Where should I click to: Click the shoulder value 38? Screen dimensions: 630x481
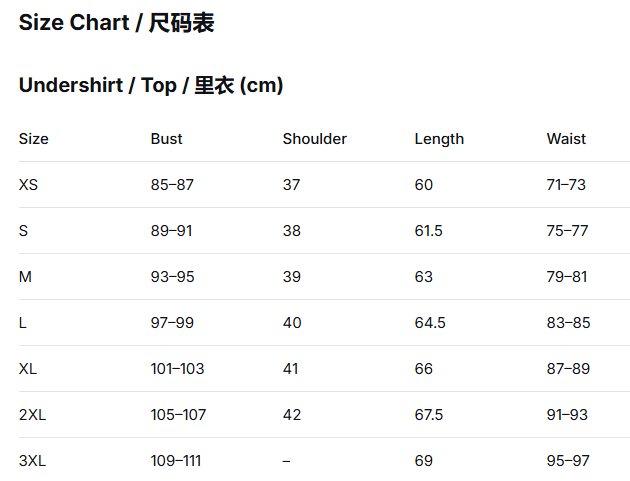(x=291, y=231)
